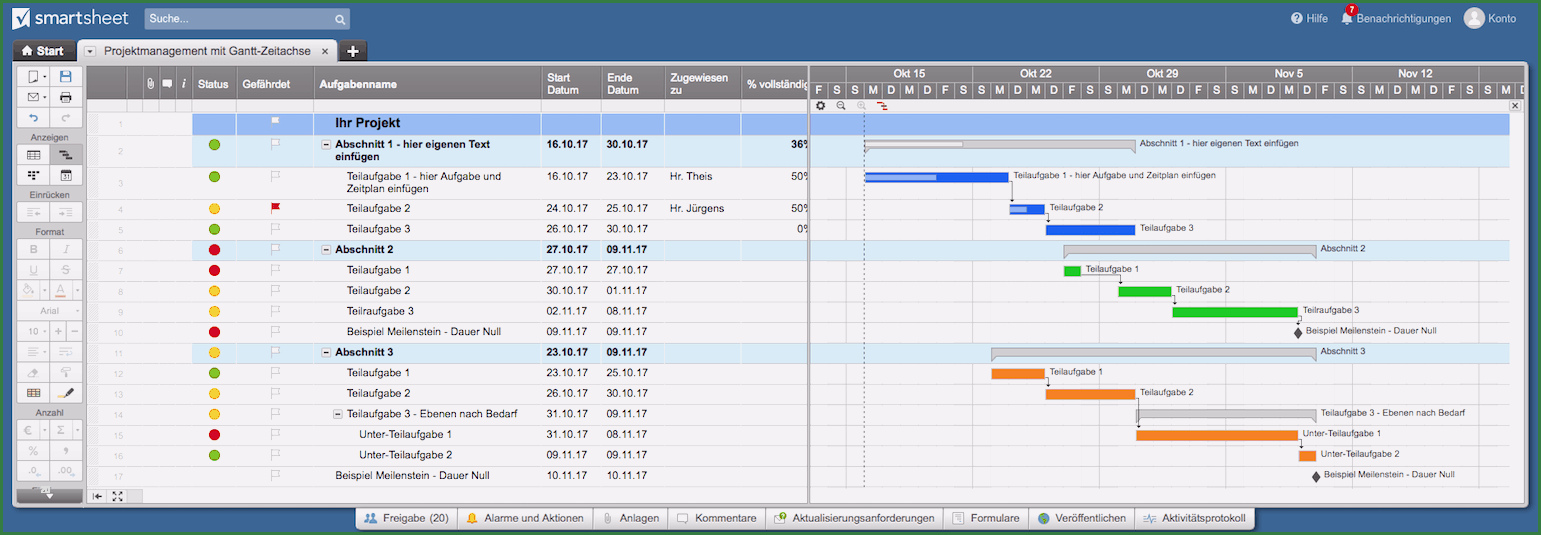
Task: Collapse Teilaufgabe 3 - Ebenen nach Bedarf
Action: click(338, 414)
